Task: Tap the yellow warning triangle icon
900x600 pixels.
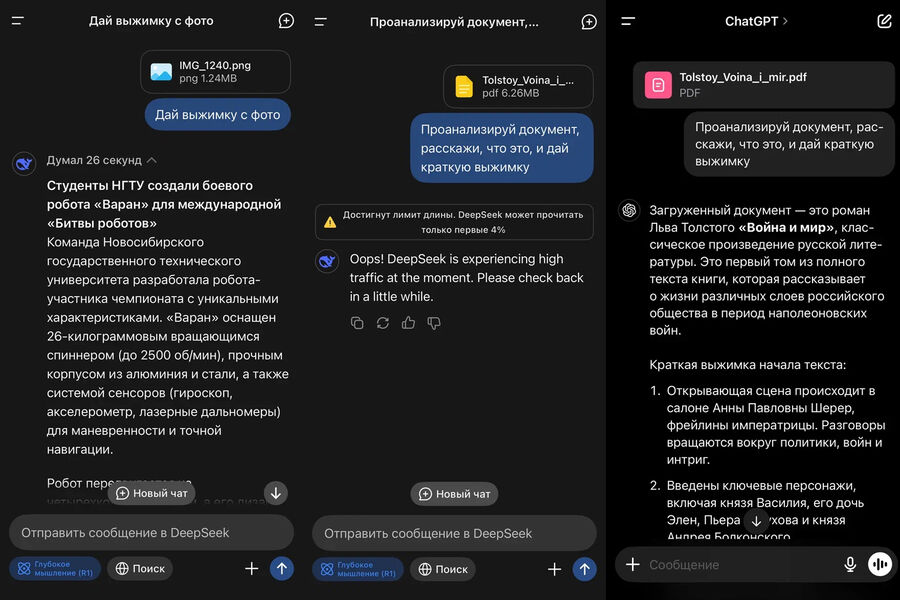Action: pos(330,222)
